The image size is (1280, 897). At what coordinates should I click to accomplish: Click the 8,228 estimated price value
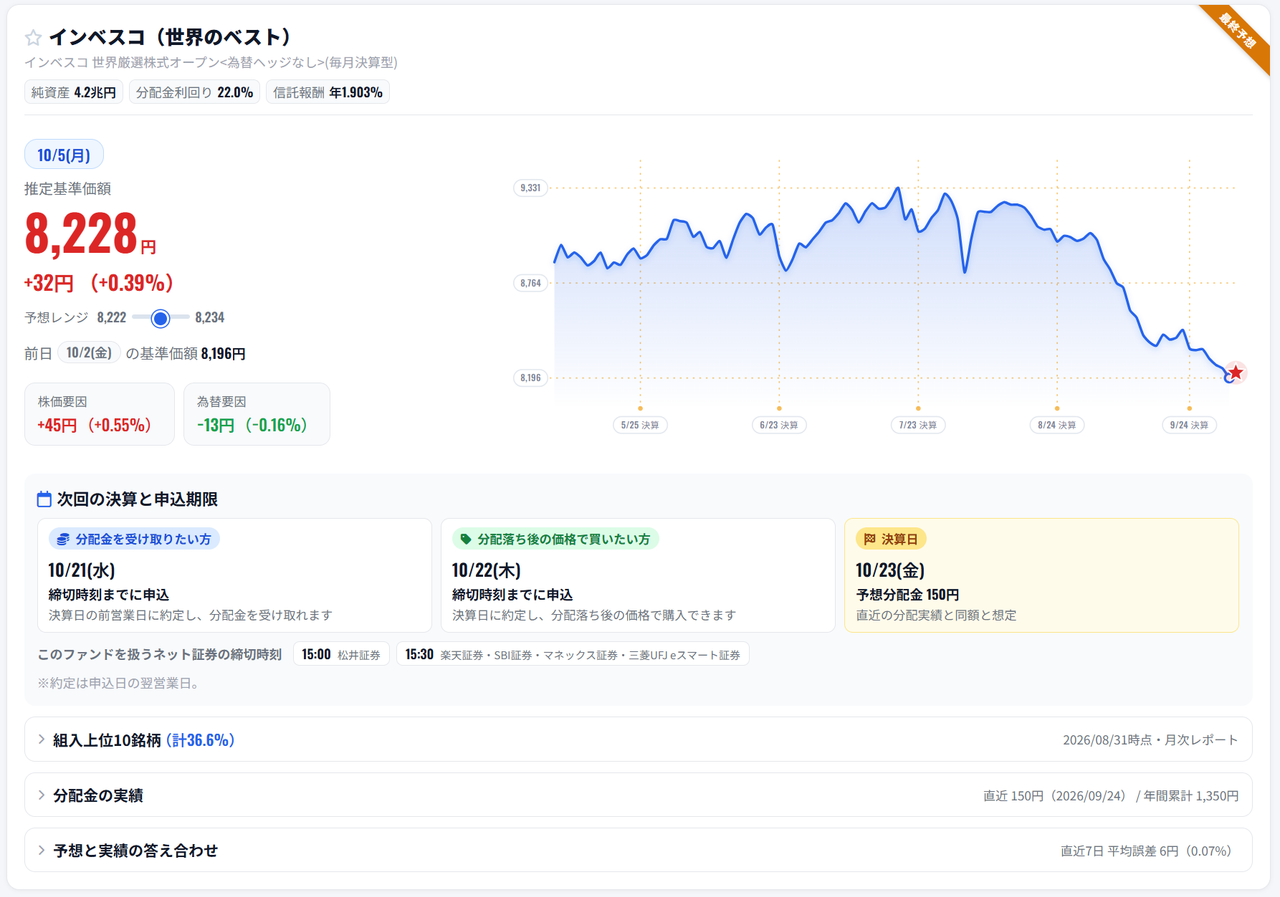tap(81, 234)
